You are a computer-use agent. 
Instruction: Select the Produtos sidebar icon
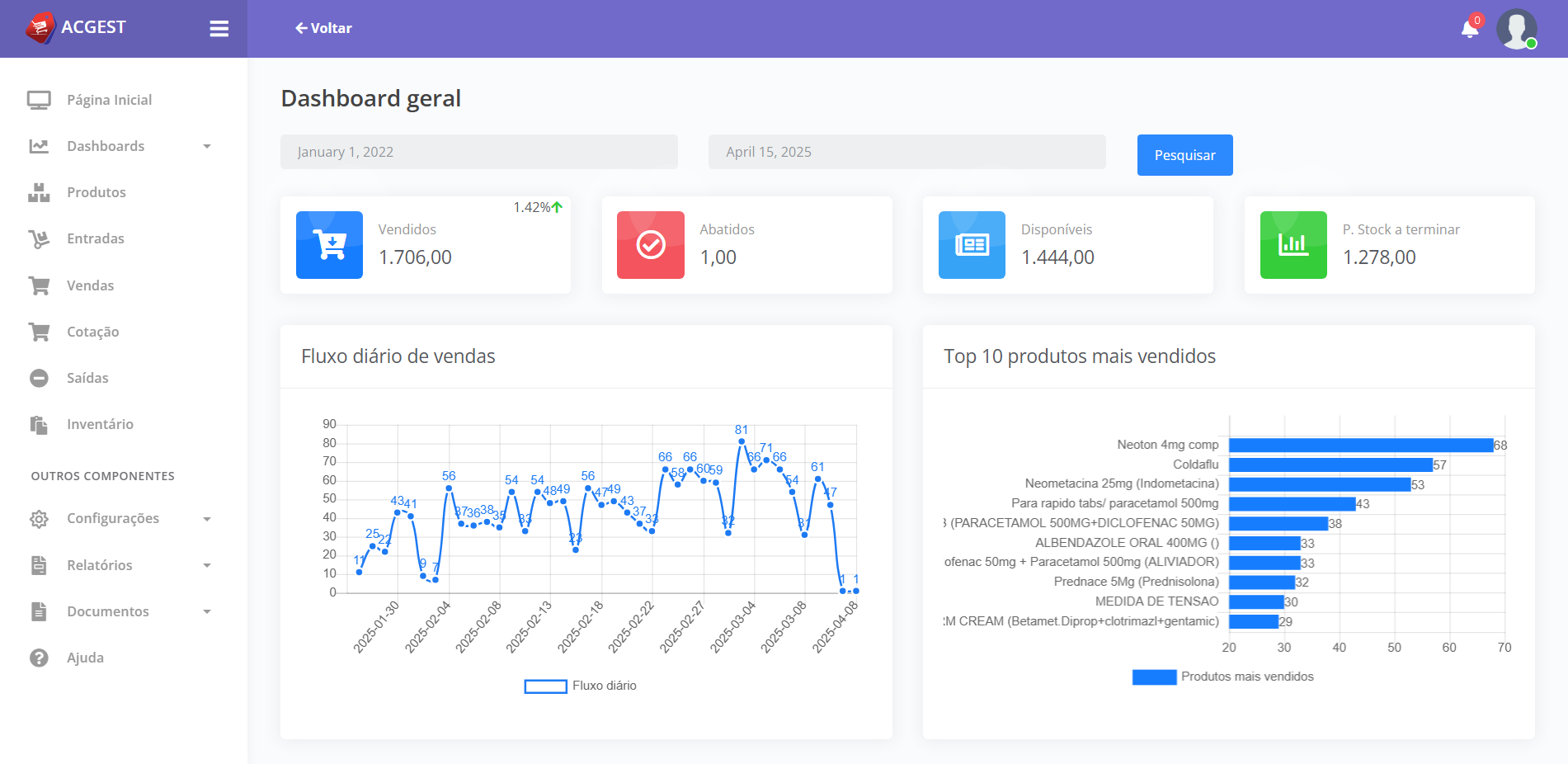coord(39,192)
